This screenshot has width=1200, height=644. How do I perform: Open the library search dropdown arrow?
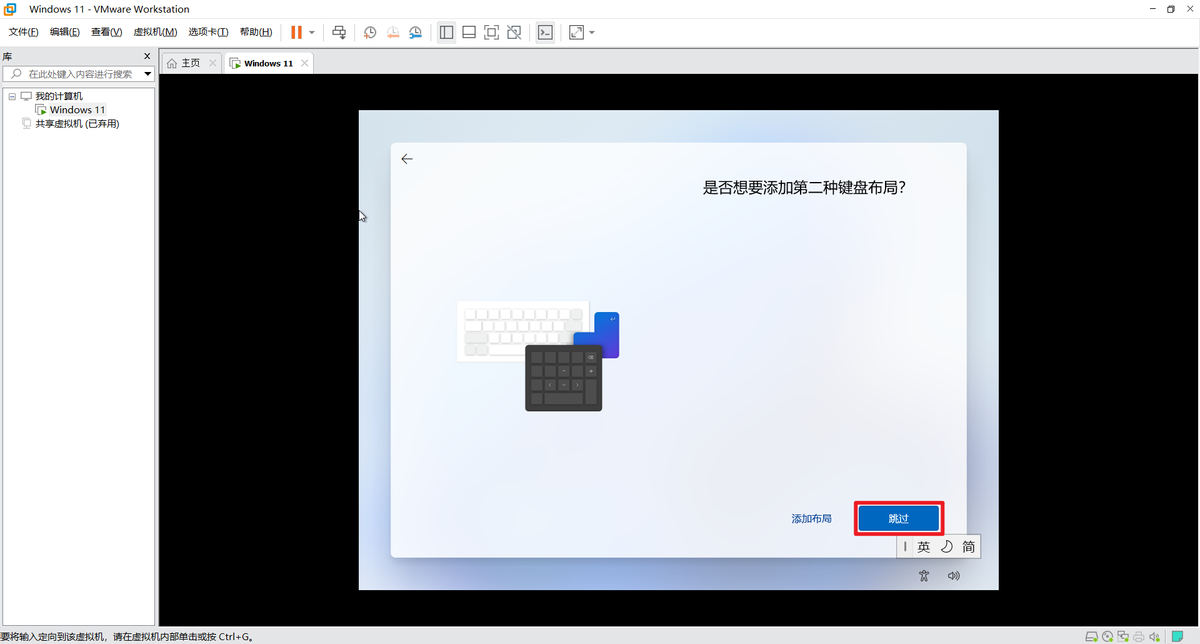(x=147, y=74)
